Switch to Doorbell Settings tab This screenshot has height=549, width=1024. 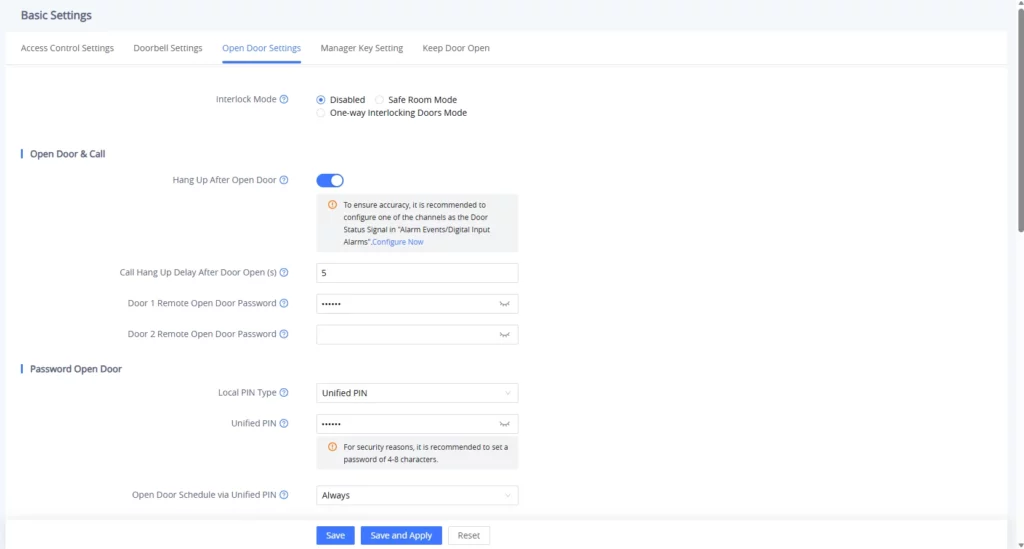pyautogui.click(x=168, y=48)
